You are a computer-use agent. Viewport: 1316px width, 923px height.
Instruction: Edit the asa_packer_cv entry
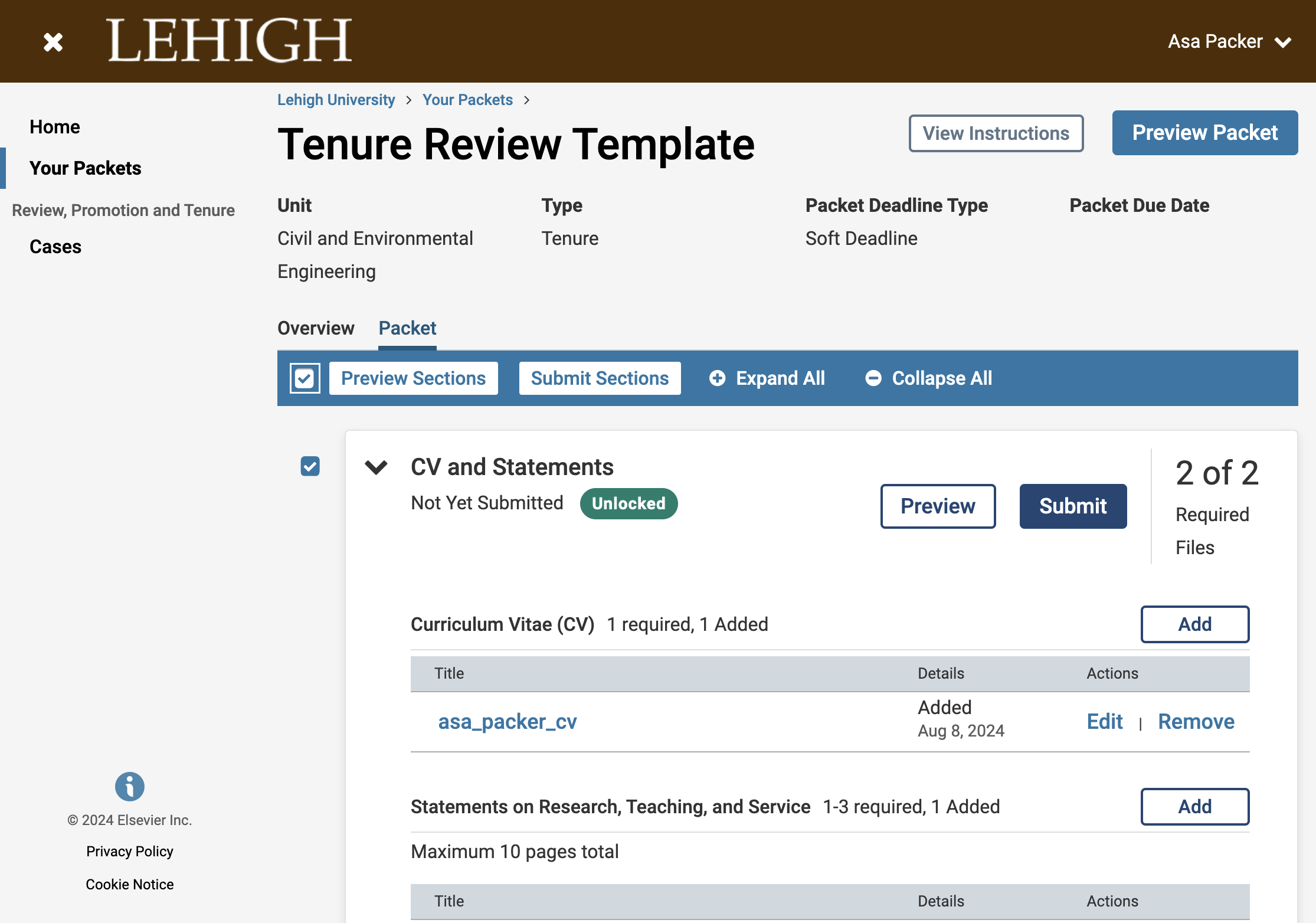coord(1105,722)
